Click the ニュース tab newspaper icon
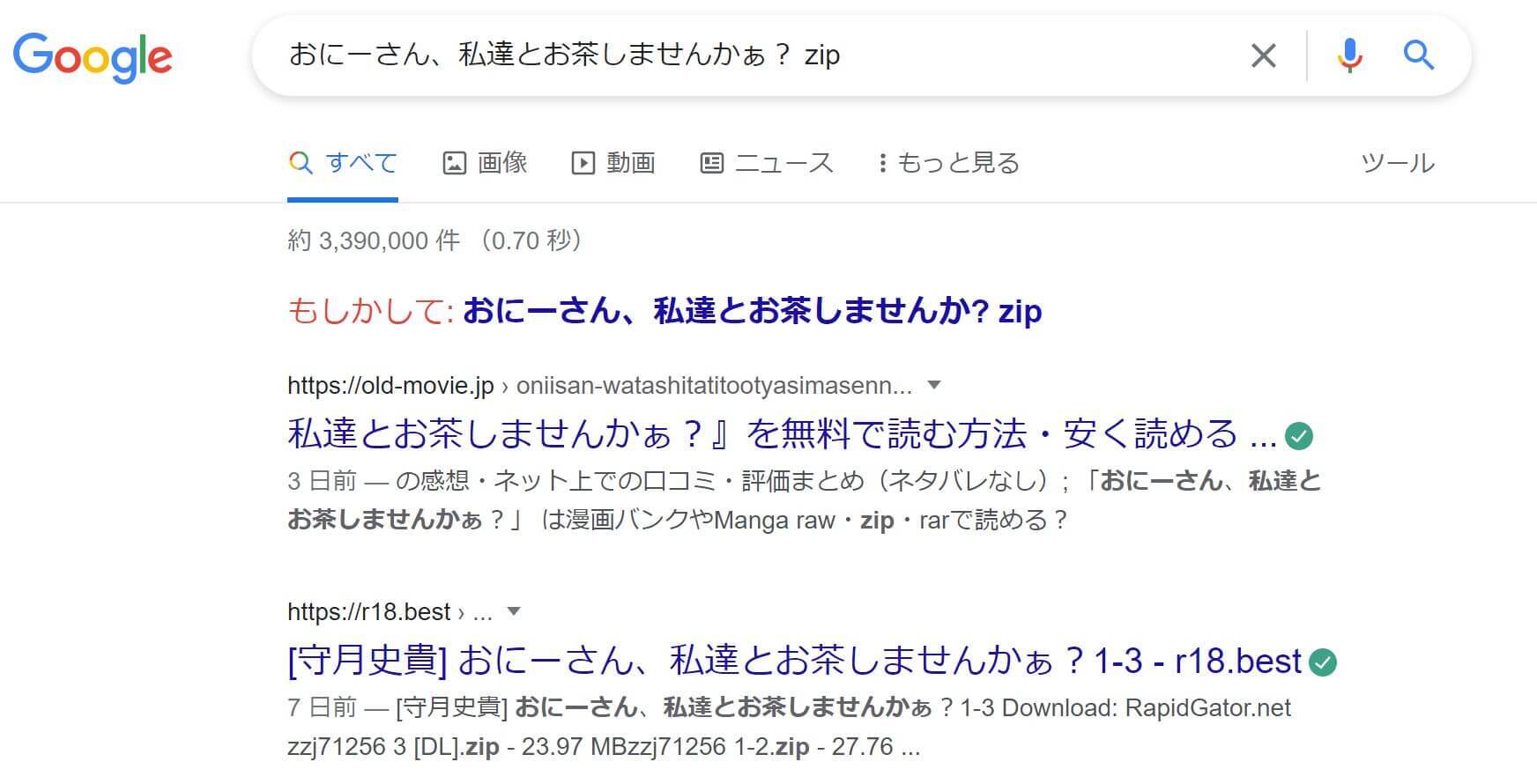 (711, 163)
